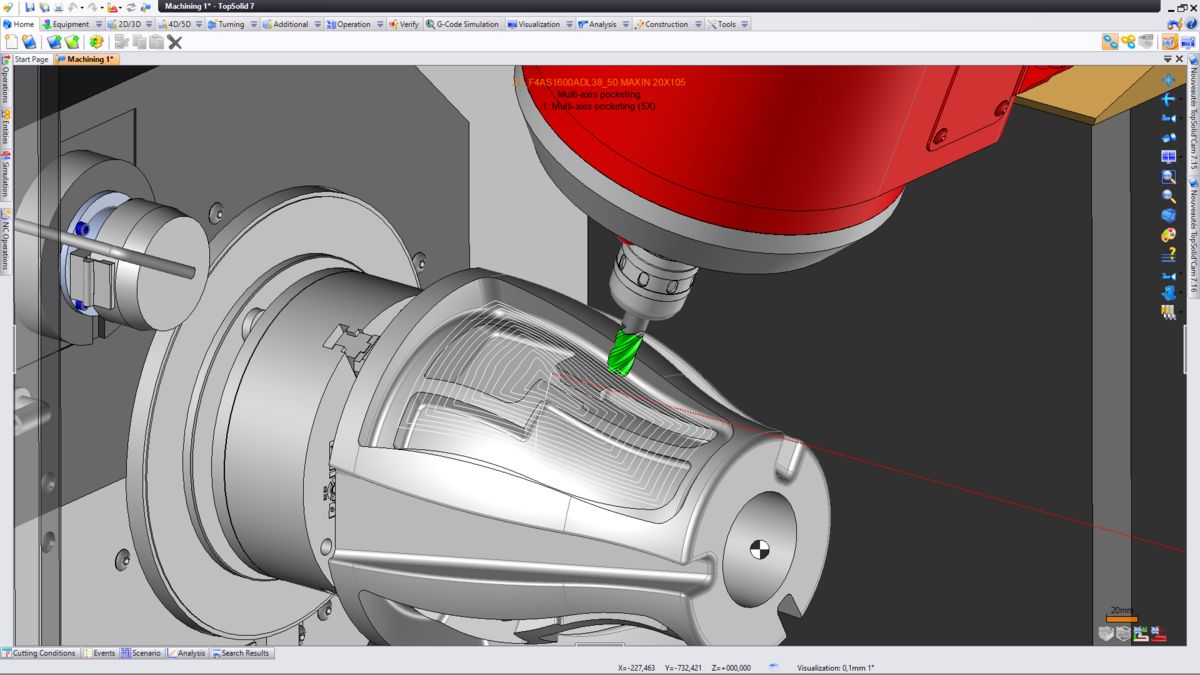Click the orange 20mm scale bar

coord(1122,619)
